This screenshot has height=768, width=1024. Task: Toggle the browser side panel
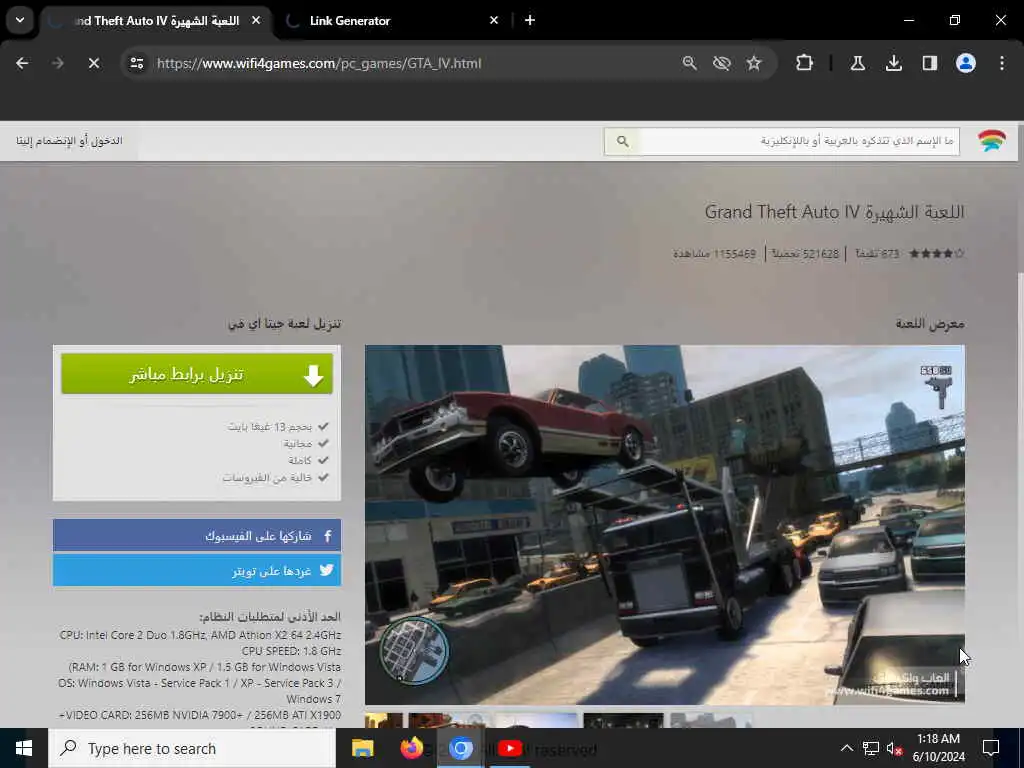[x=929, y=63]
